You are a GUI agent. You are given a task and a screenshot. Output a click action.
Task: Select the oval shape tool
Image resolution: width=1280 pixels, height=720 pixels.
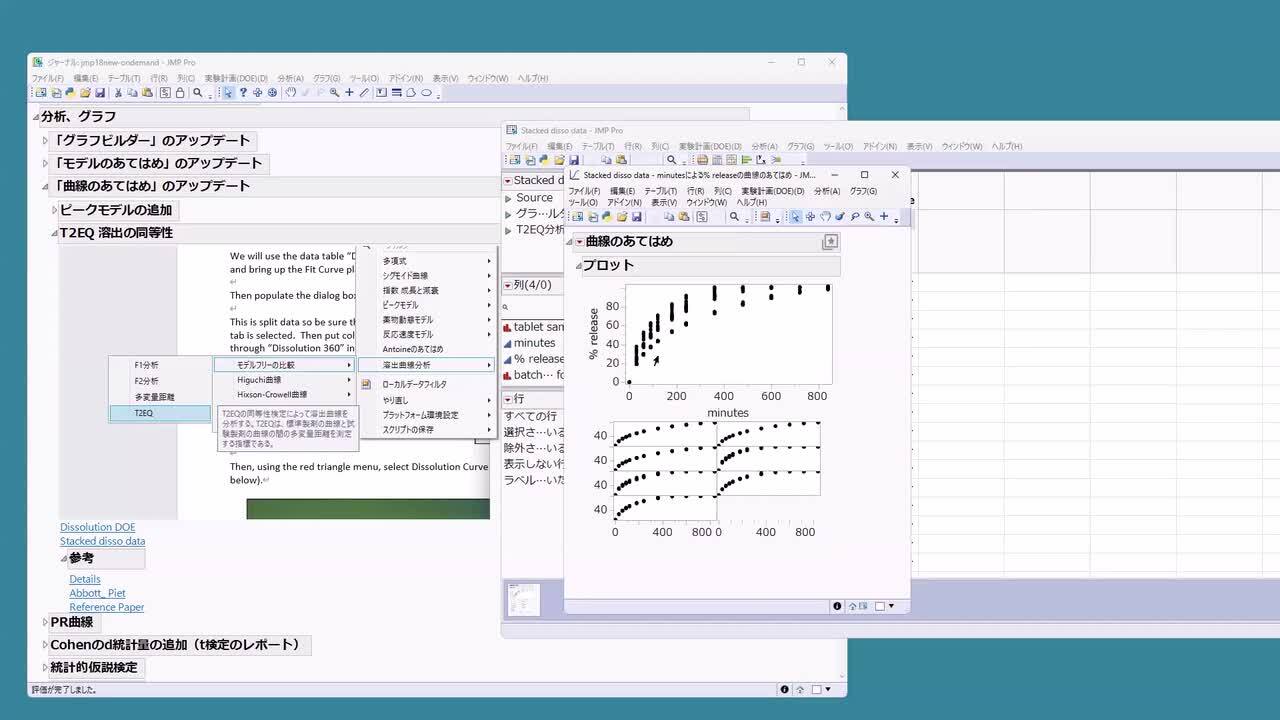tap(426, 92)
